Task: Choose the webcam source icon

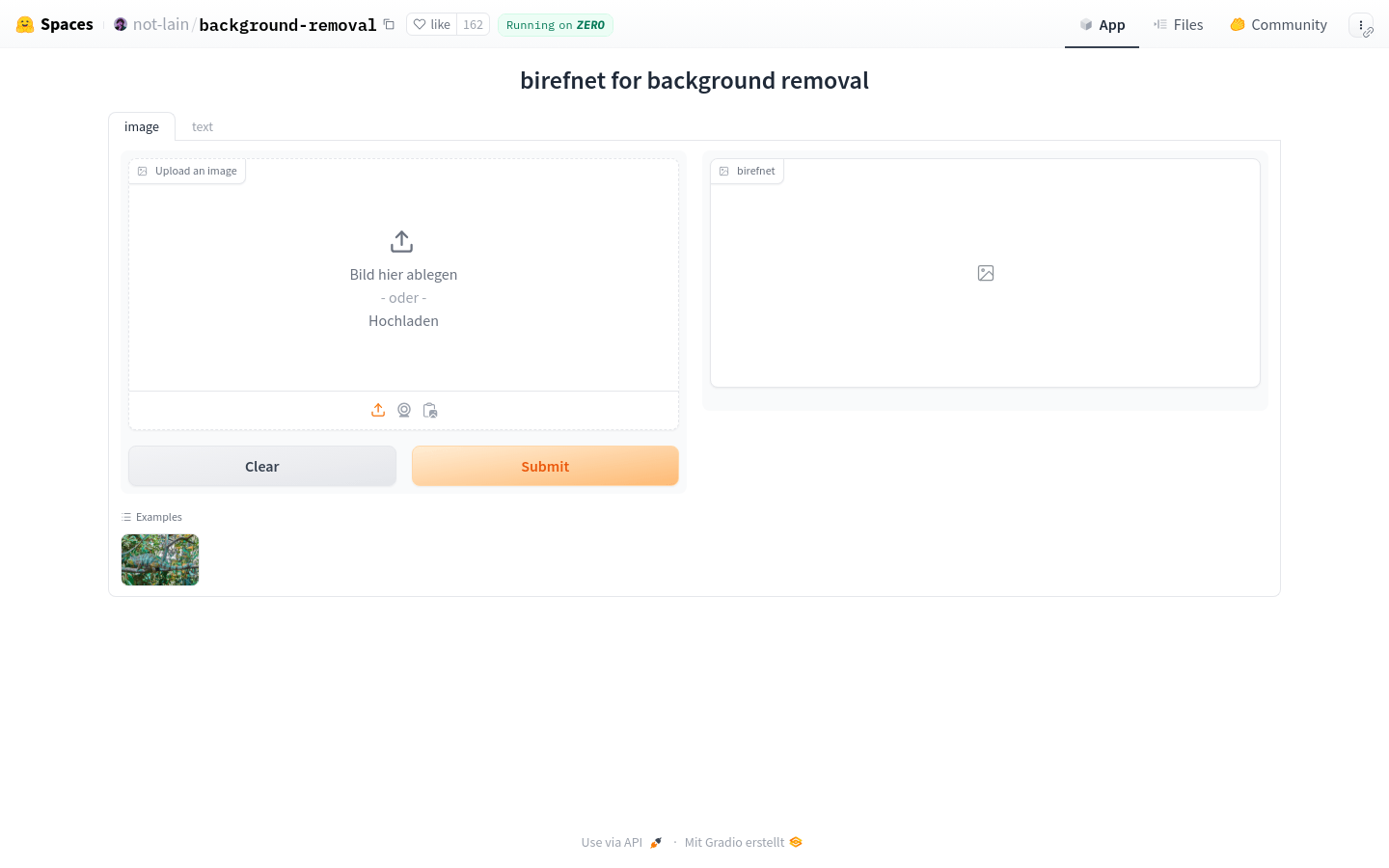Action: point(404,410)
